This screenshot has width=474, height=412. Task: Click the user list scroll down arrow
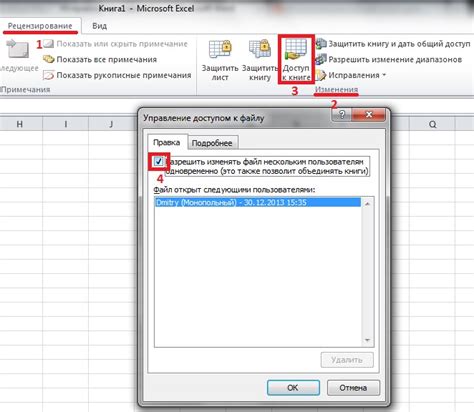[367, 340]
